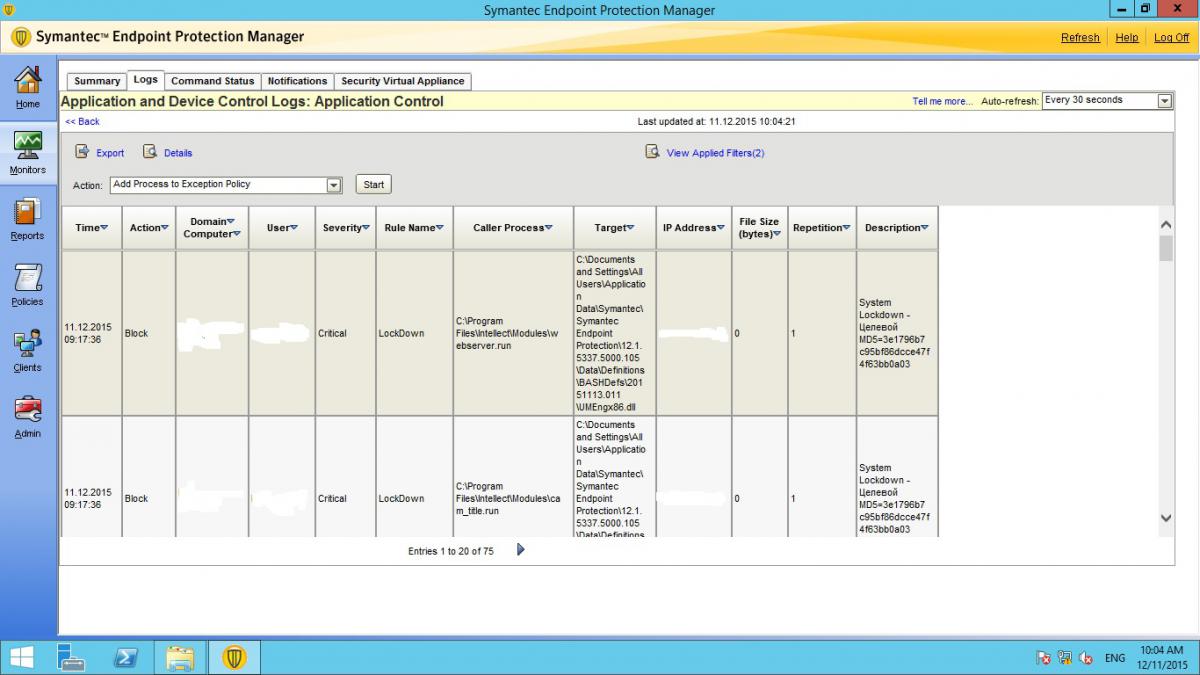Open the Target column filter arrow
The image size is (1200, 675).
pyautogui.click(x=631, y=227)
